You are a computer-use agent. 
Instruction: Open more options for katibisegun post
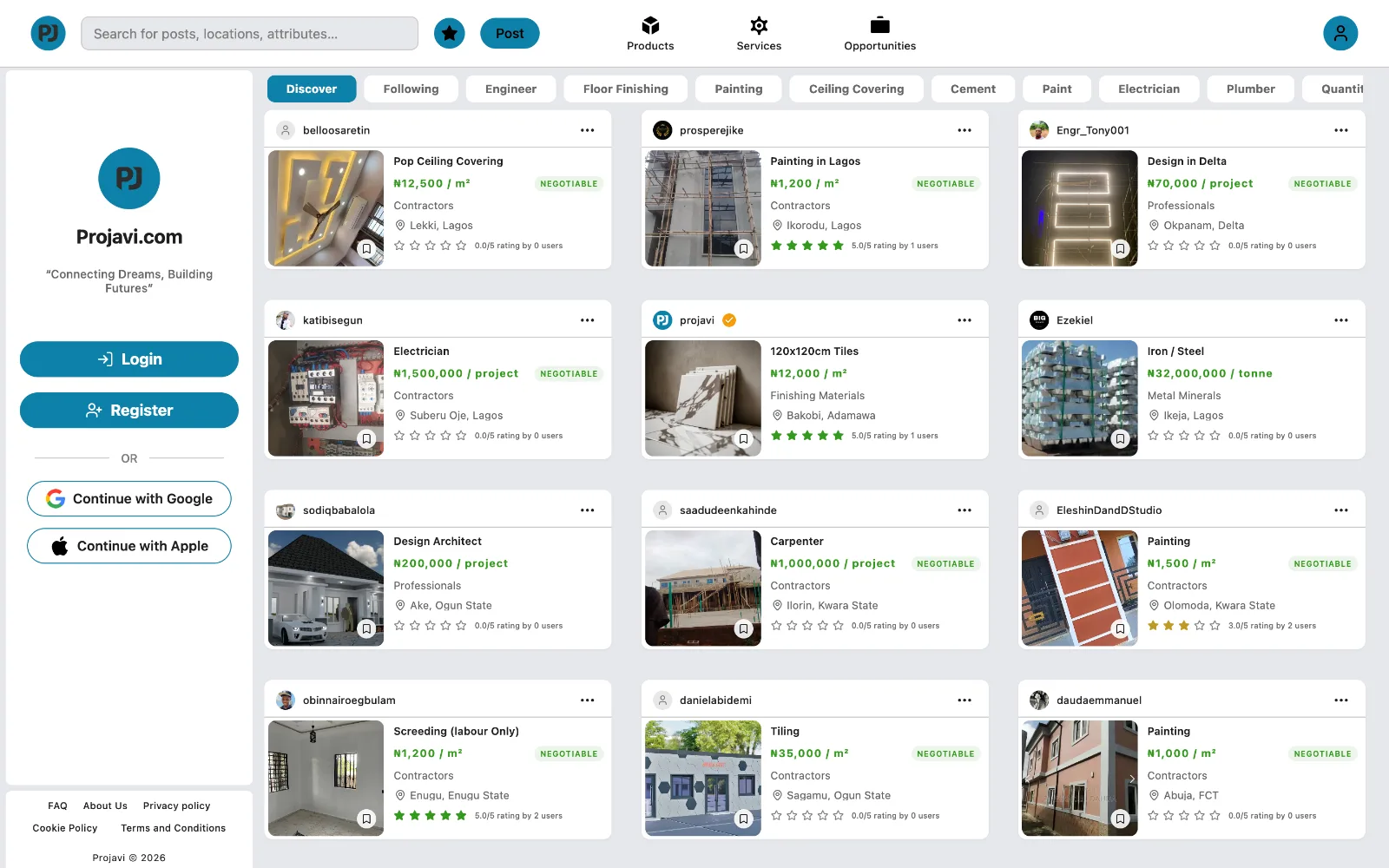coord(588,320)
